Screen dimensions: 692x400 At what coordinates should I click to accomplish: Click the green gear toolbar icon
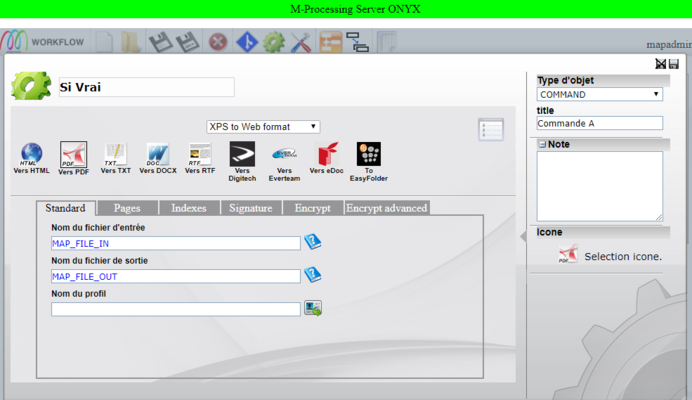tap(274, 42)
